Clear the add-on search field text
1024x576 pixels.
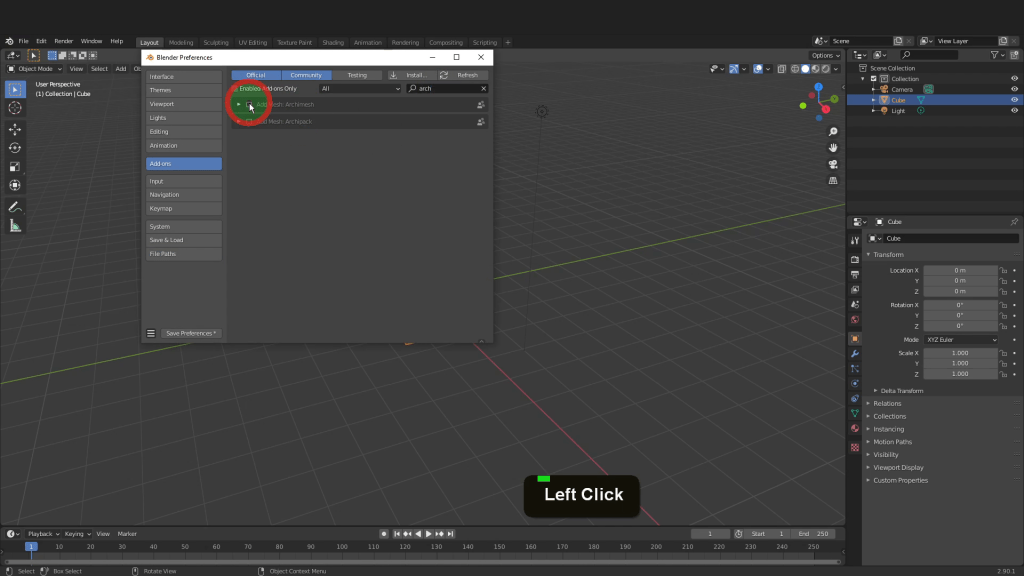pyautogui.click(x=483, y=88)
